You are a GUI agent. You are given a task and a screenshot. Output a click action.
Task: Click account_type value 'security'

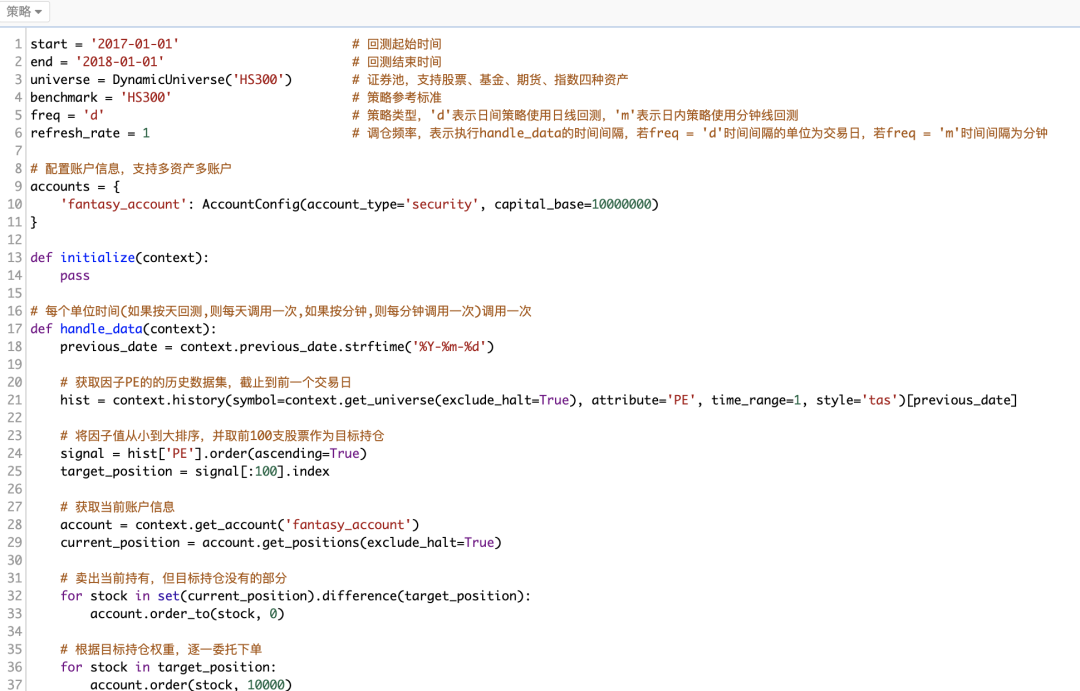pos(442,205)
